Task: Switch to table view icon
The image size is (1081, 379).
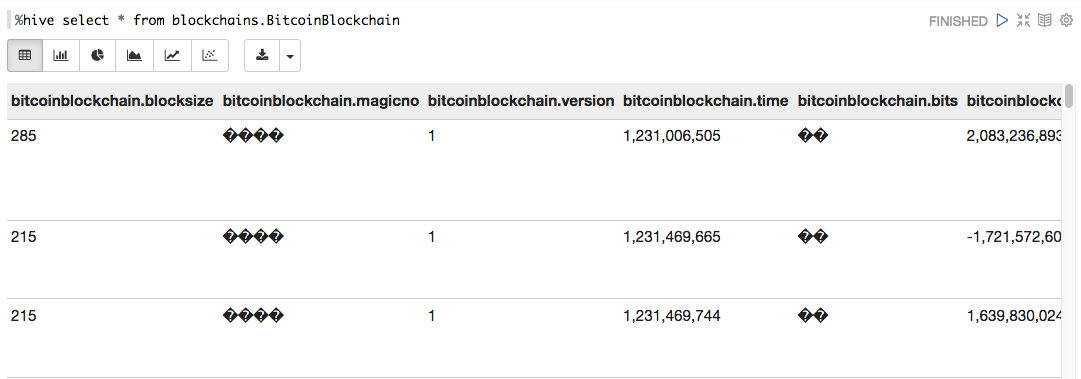Action: (25, 56)
